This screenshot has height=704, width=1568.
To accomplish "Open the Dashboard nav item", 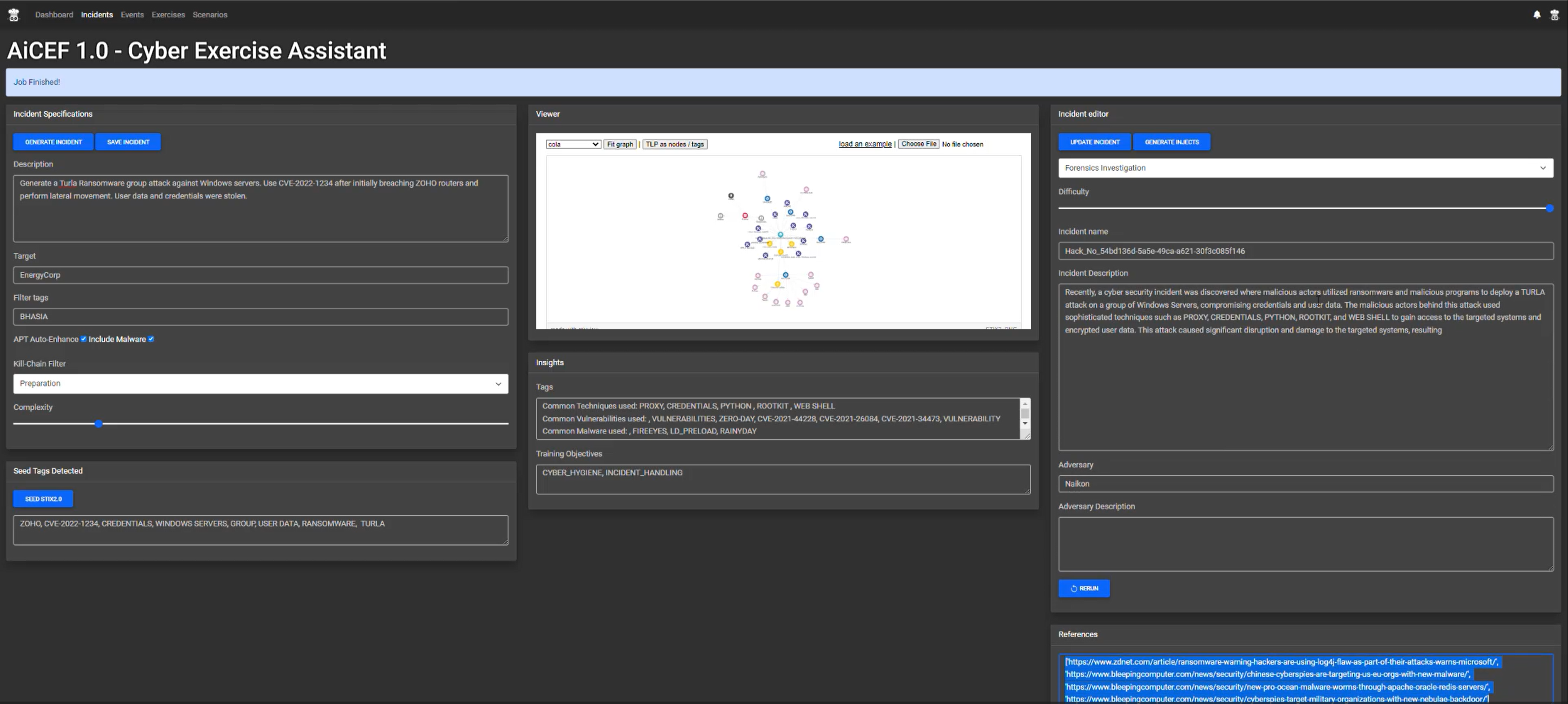I will pos(54,15).
